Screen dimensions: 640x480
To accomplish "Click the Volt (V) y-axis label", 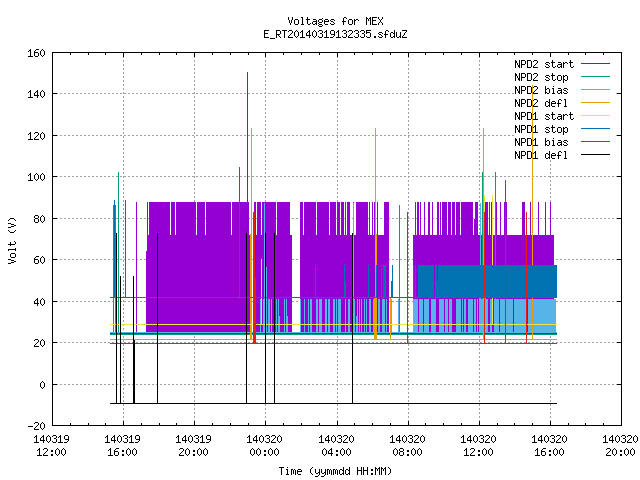I will pyautogui.click(x=13, y=240).
